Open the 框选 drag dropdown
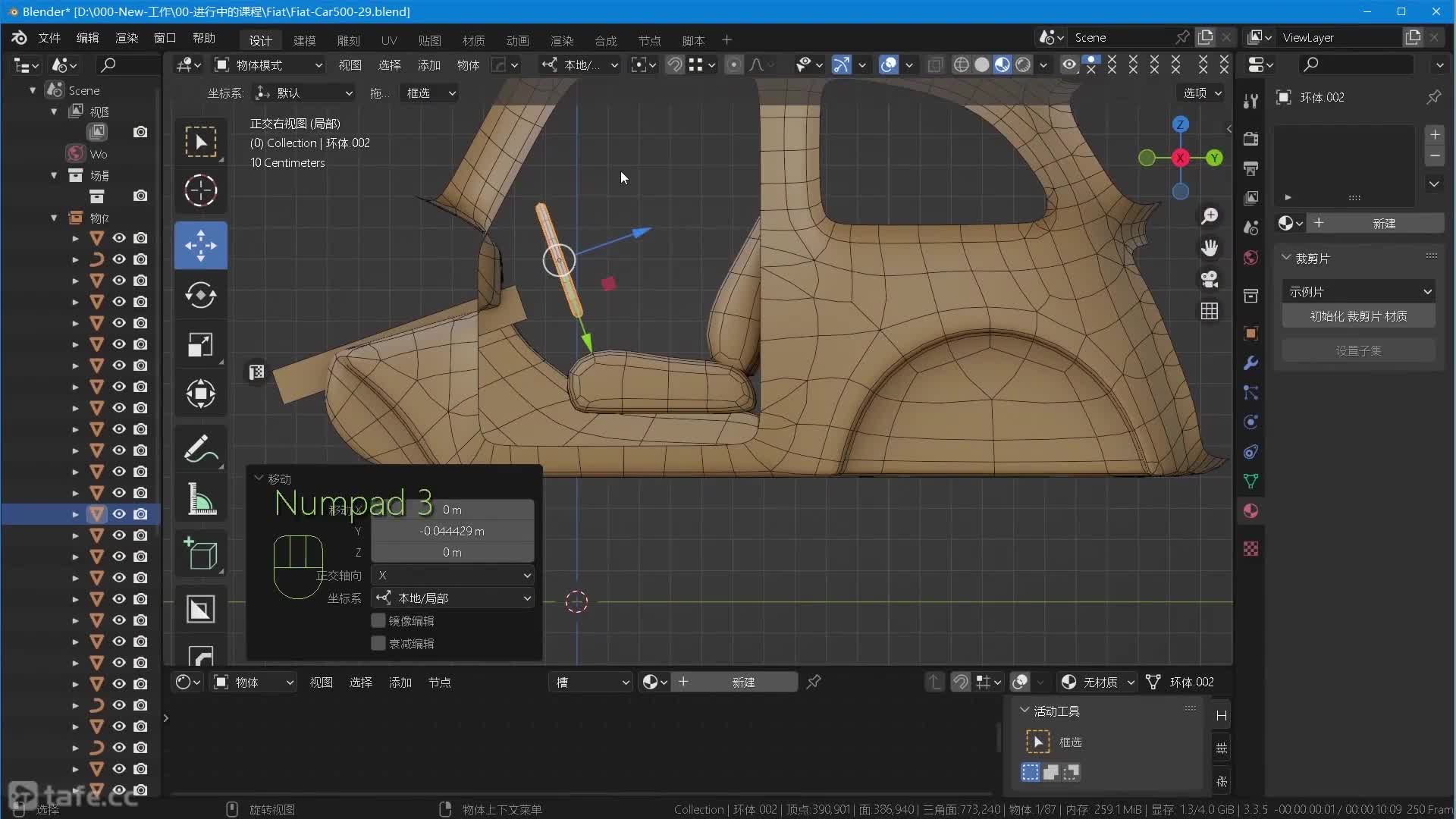The height and width of the screenshot is (819, 1456). pyautogui.click(x=431, y=93)
